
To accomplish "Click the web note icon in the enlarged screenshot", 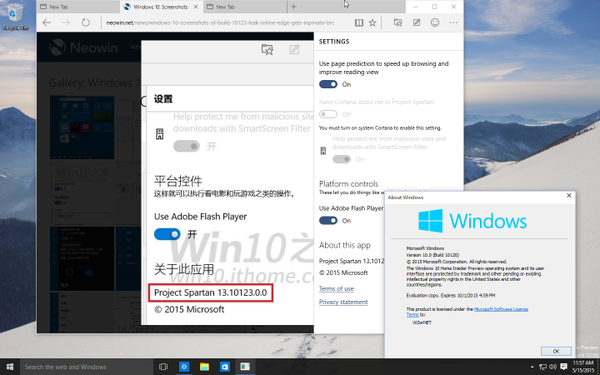I will tap(294, 49).
